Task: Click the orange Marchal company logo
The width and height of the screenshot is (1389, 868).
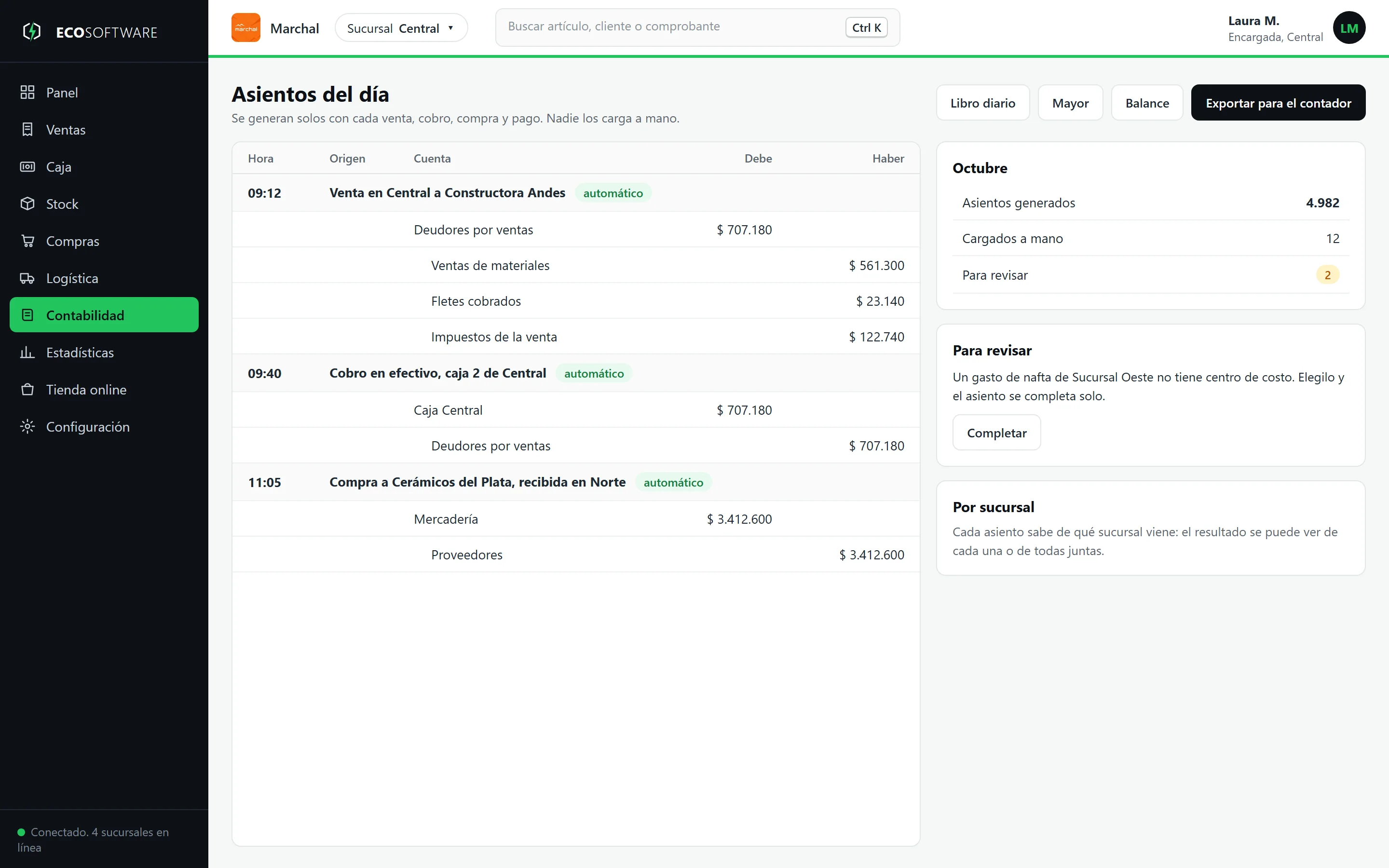Action: pyautogui.click(x=245, y=27)
